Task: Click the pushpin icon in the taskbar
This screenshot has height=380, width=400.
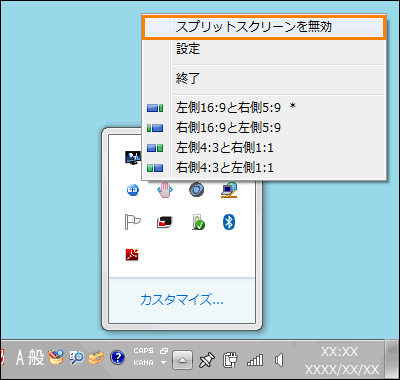Action: [207, 360]
